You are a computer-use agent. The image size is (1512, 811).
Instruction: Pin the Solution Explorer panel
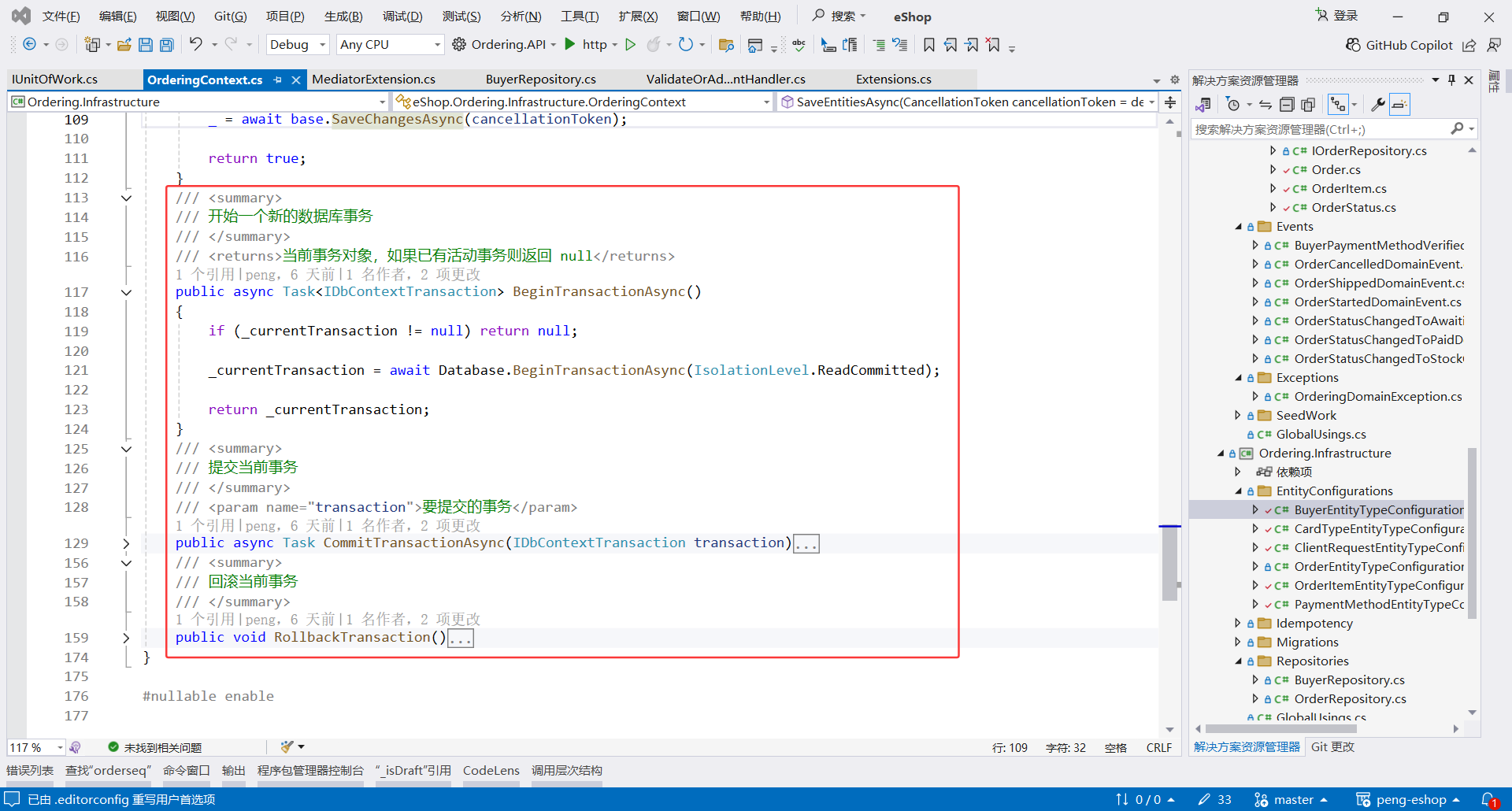[x=1451, y=80]
